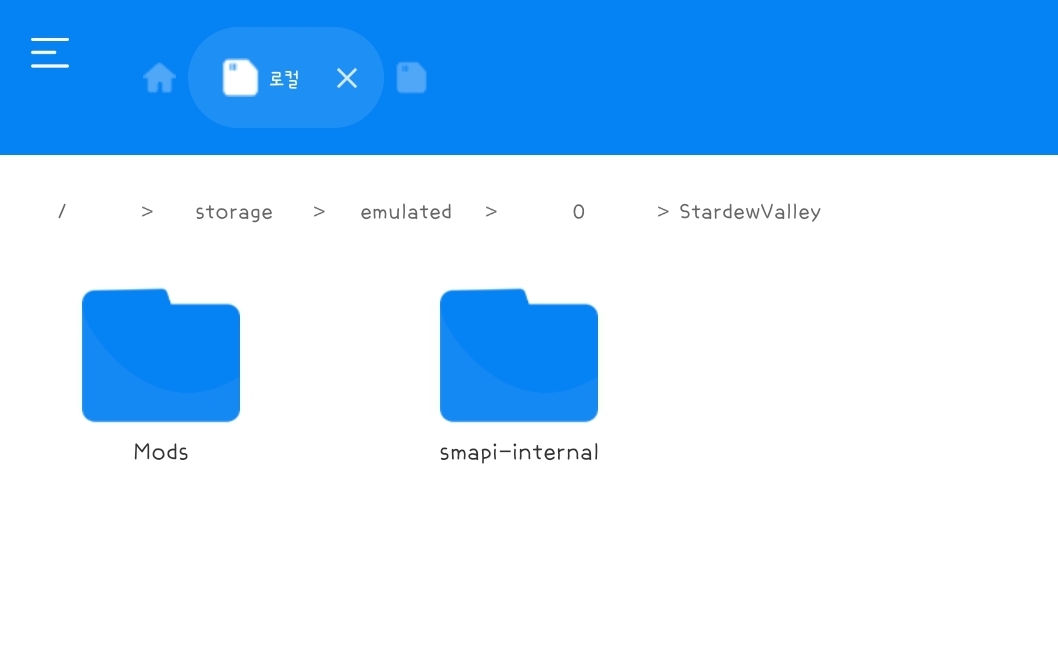1058x653 pixels.
Task: Go to the home icon
Action: tap(160, 78)
